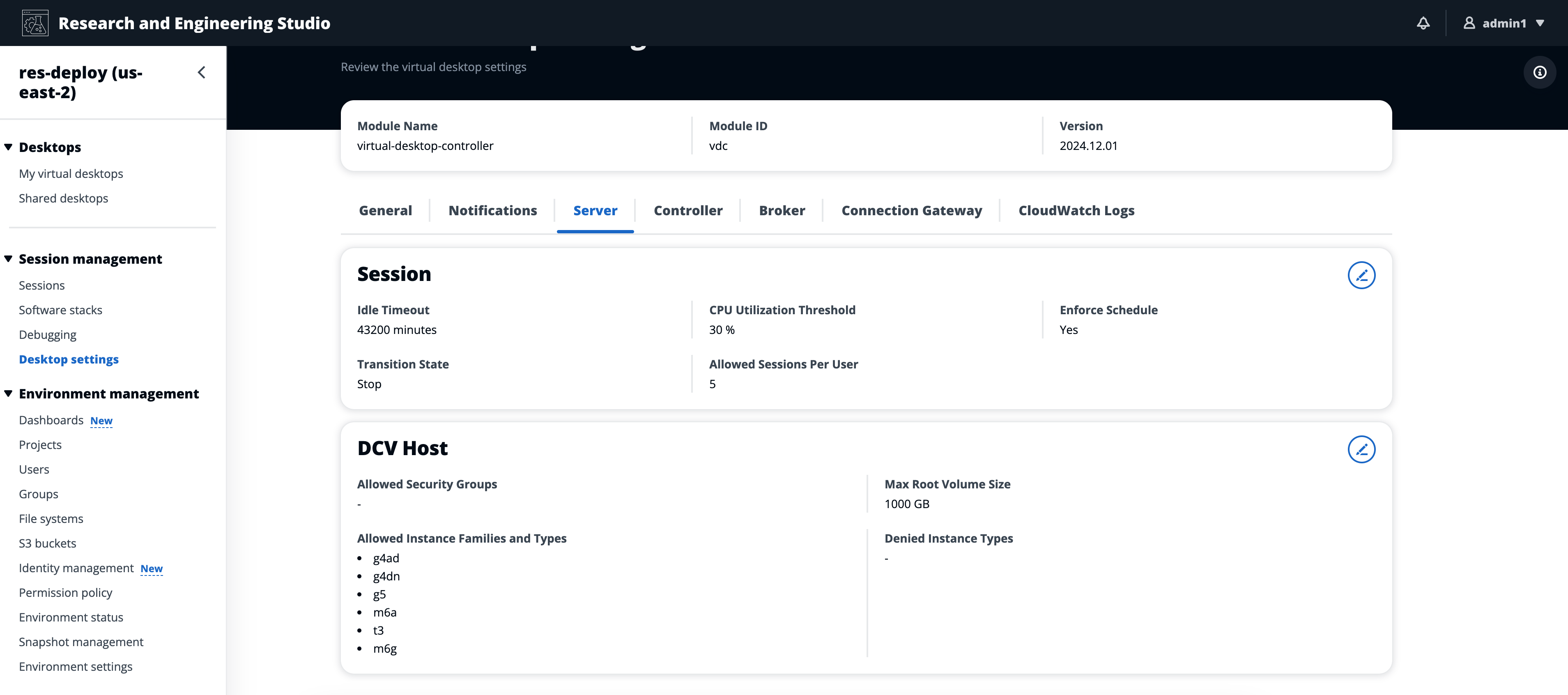Click the admin1 user account icon
Viewport: 1568px width, 695px height.
click(1469, 23)
